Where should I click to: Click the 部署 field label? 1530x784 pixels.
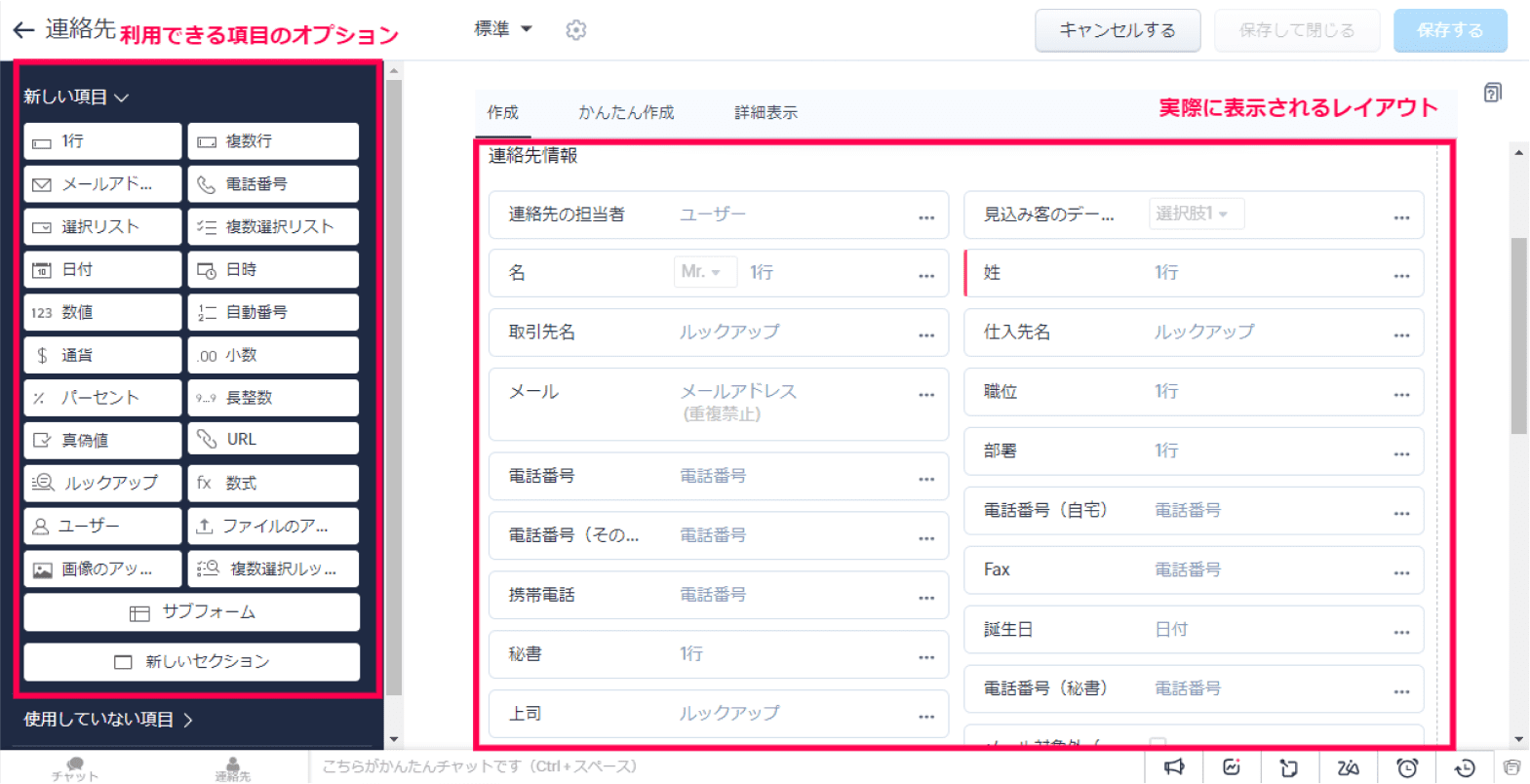1000,451
